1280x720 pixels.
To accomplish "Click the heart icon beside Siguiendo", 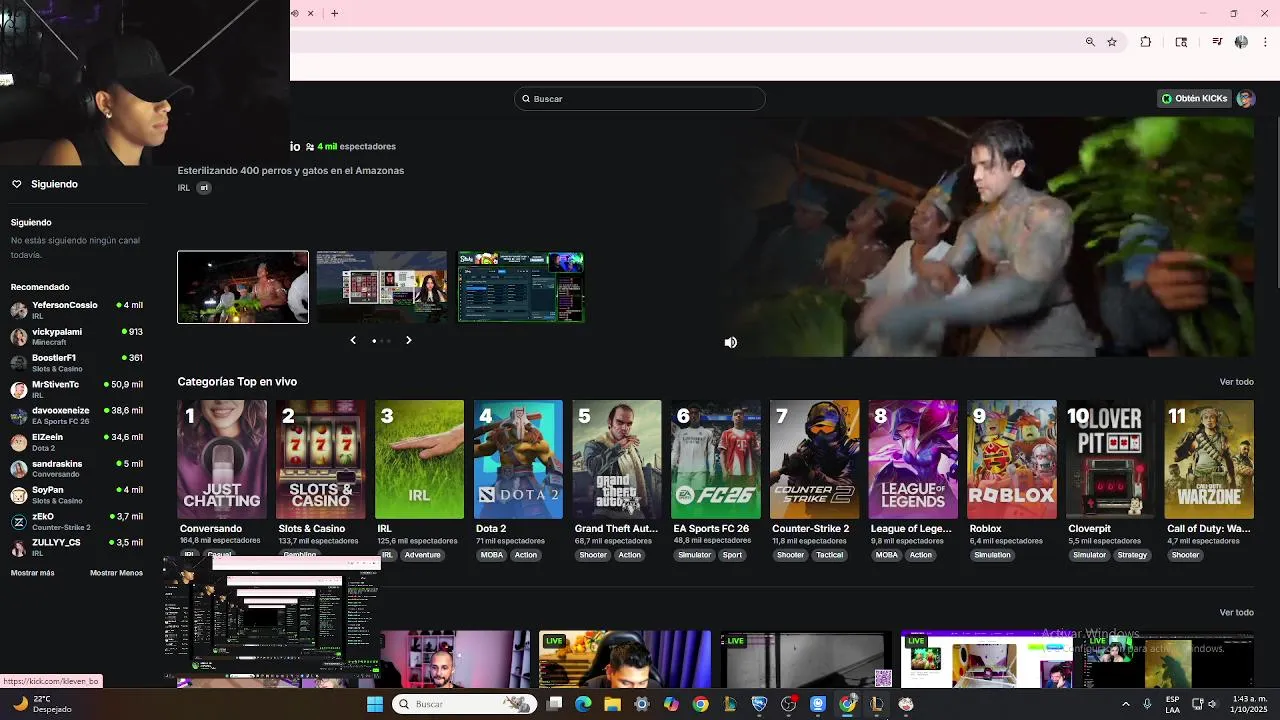I will (17, 184).
